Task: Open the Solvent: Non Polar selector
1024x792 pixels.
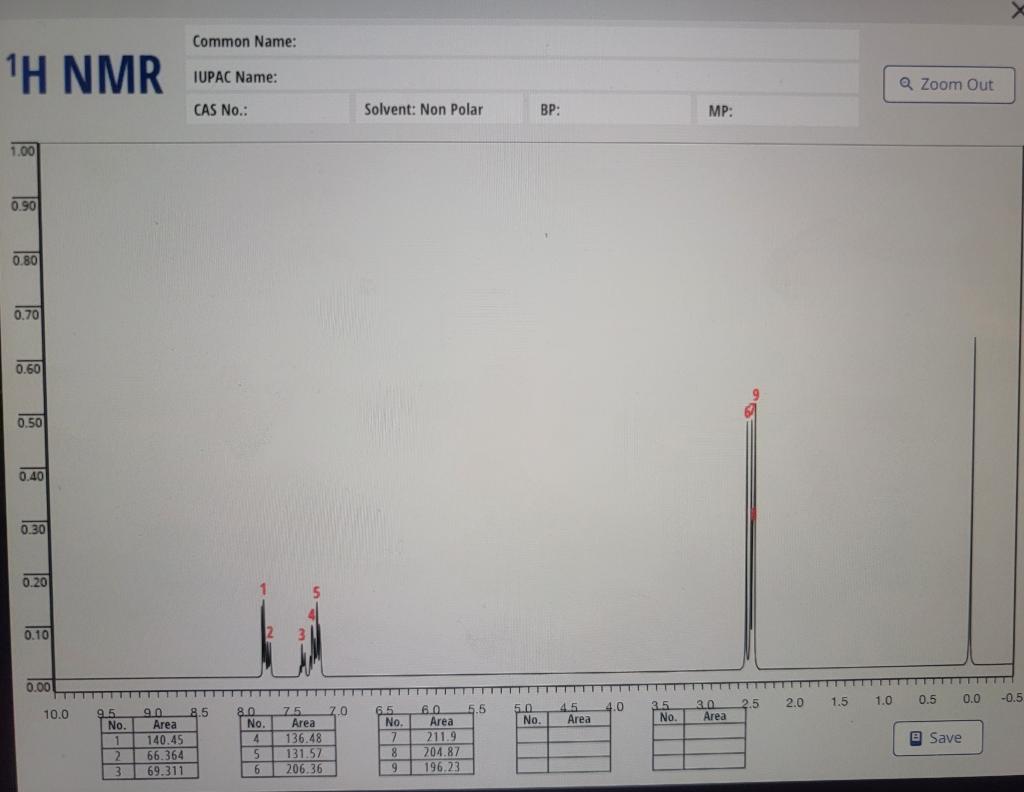Action: (440, 109)
